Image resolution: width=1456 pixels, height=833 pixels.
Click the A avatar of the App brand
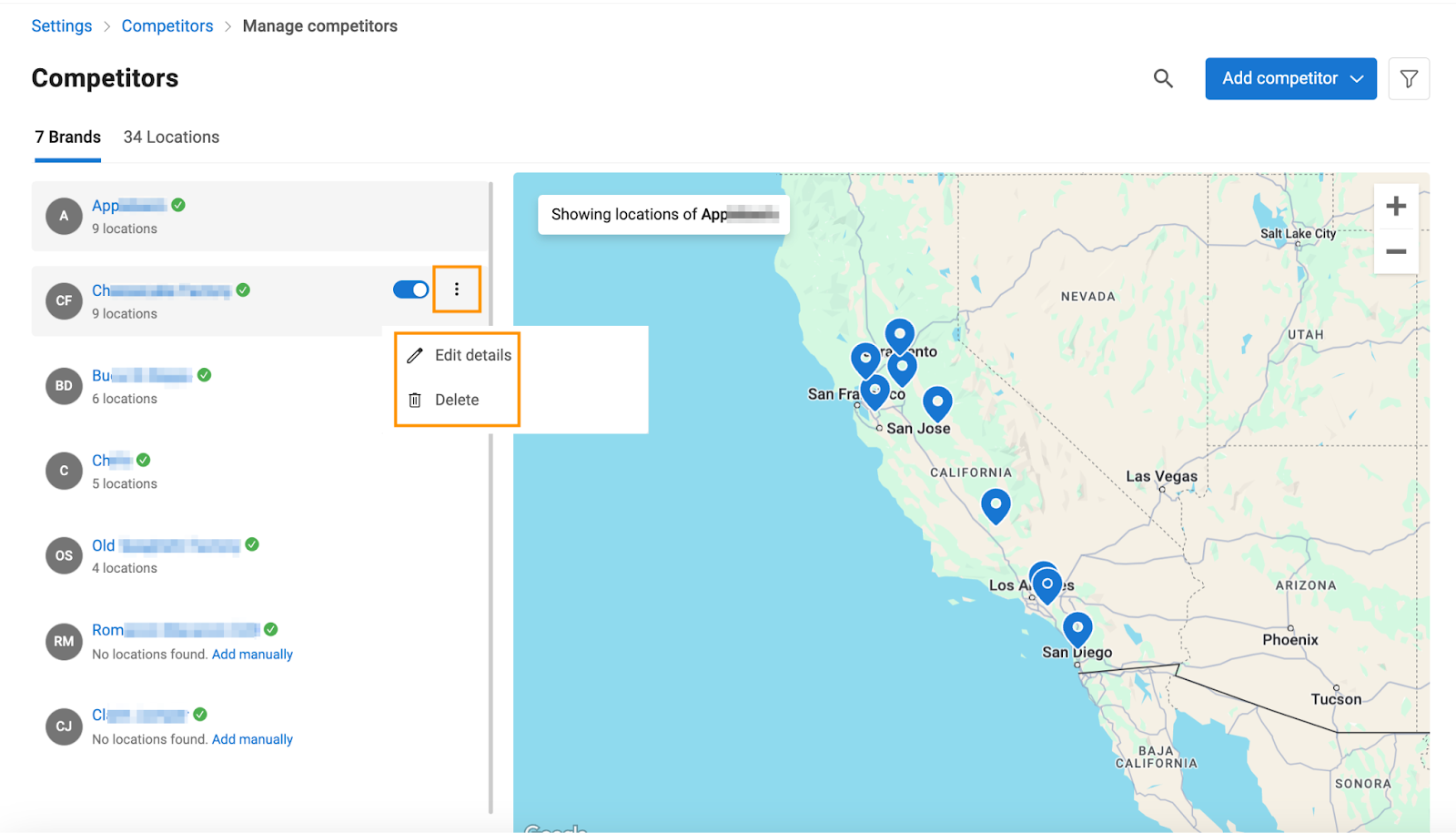click(x=64, y=216)
